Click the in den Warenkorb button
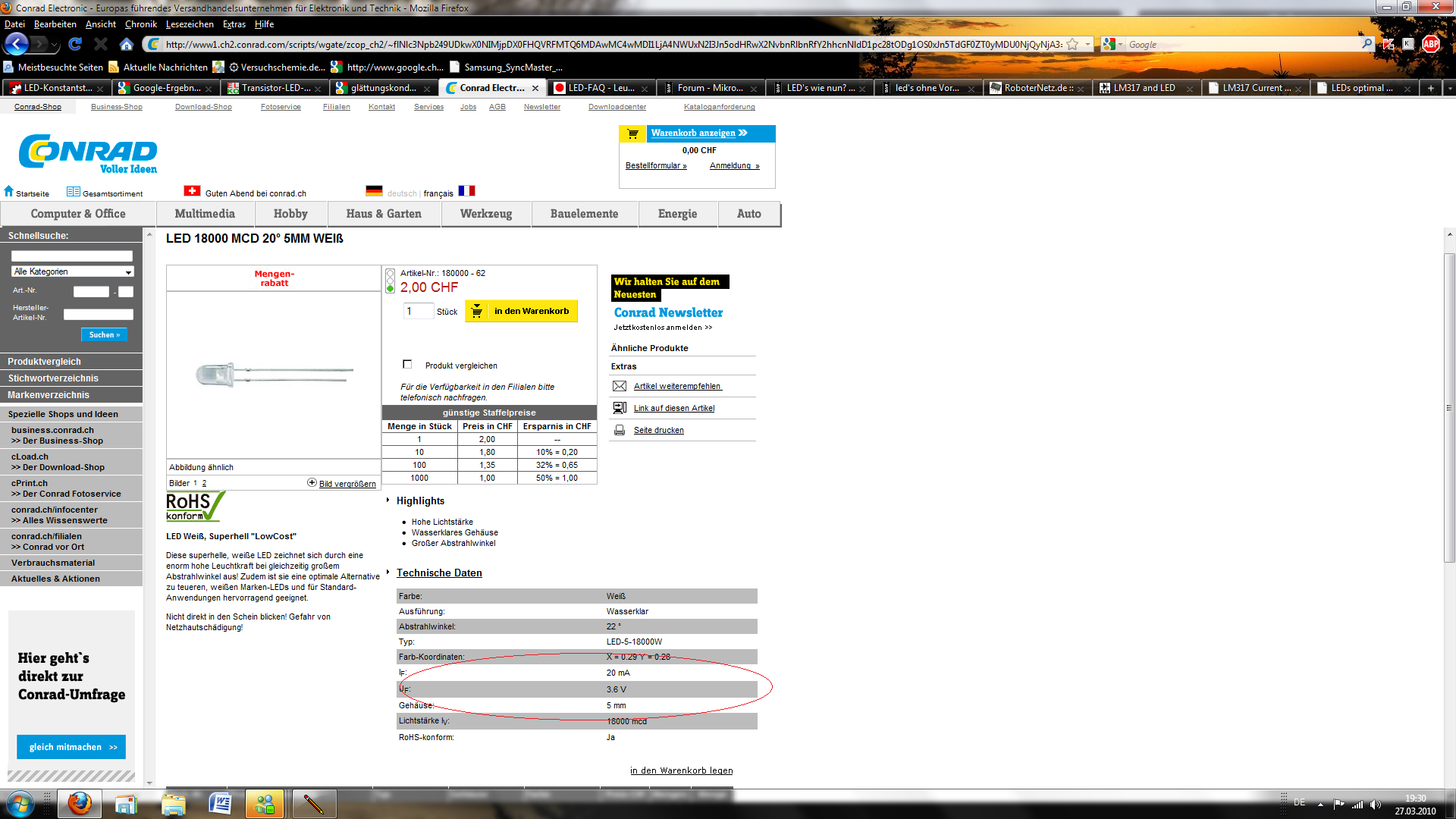This screenshot has width=1456, height=819. click(522, 311)
